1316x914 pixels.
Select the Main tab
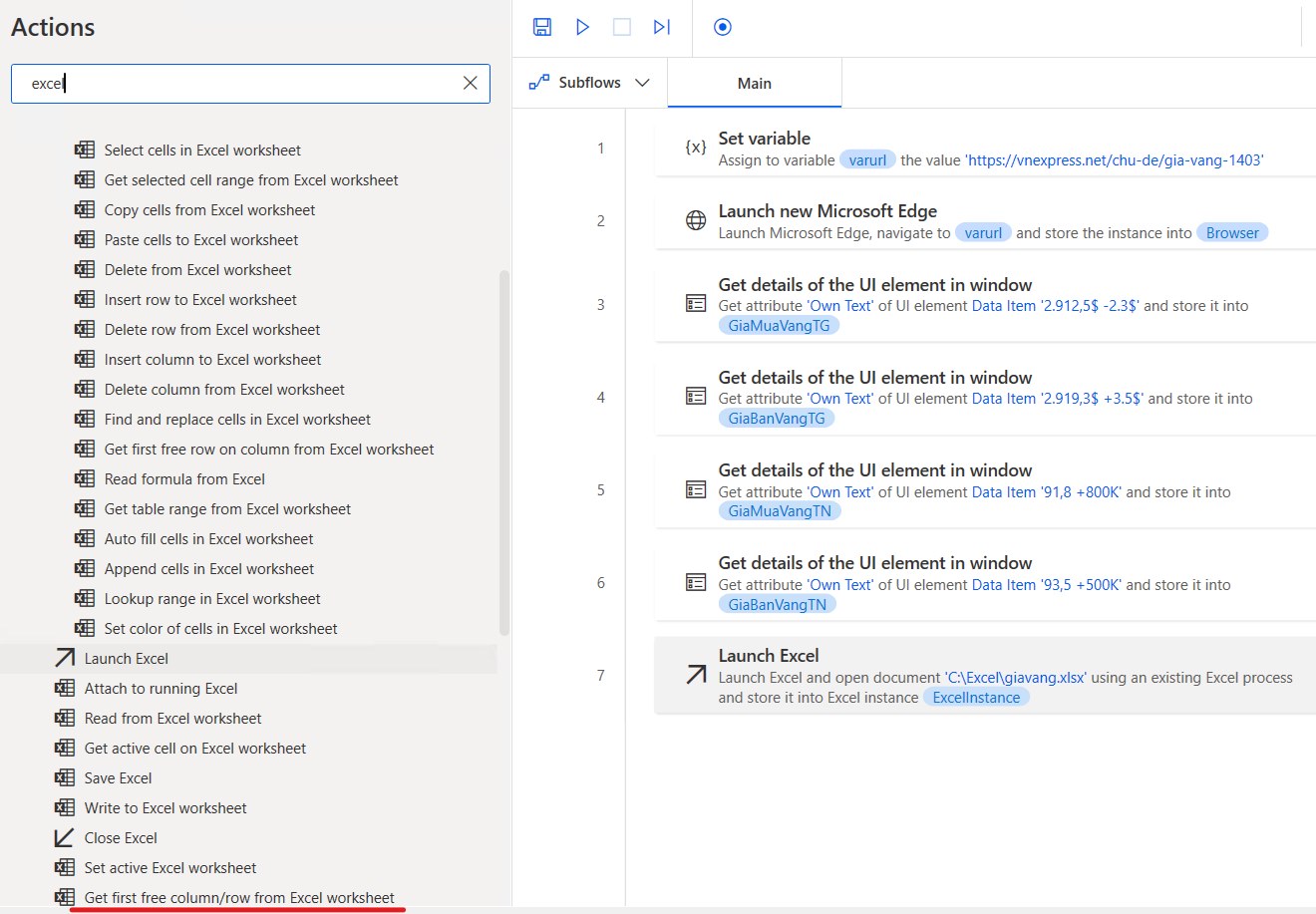point(755,83)
